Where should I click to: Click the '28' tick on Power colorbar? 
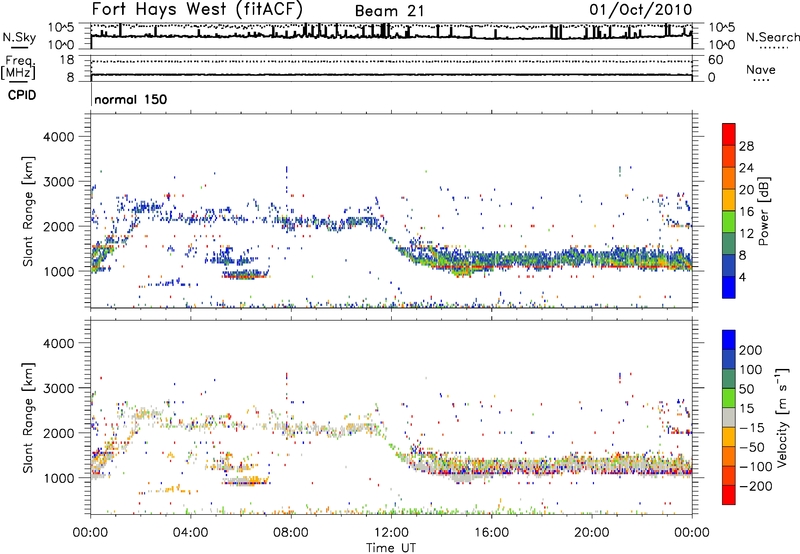tap(746, 146)
